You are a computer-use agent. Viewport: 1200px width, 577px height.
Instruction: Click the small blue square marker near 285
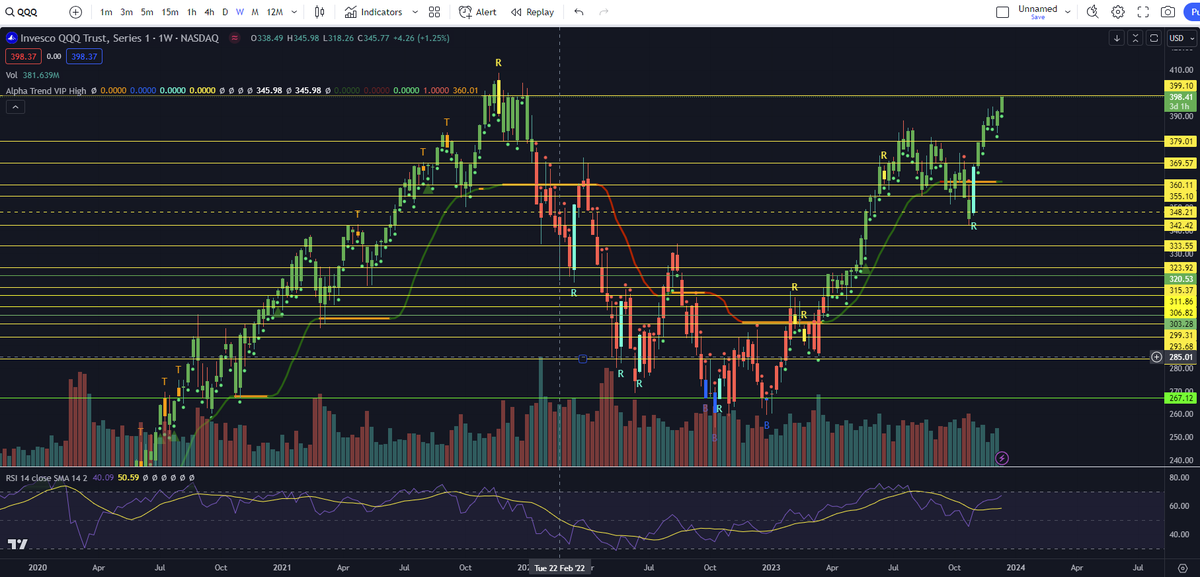point(583,358)
